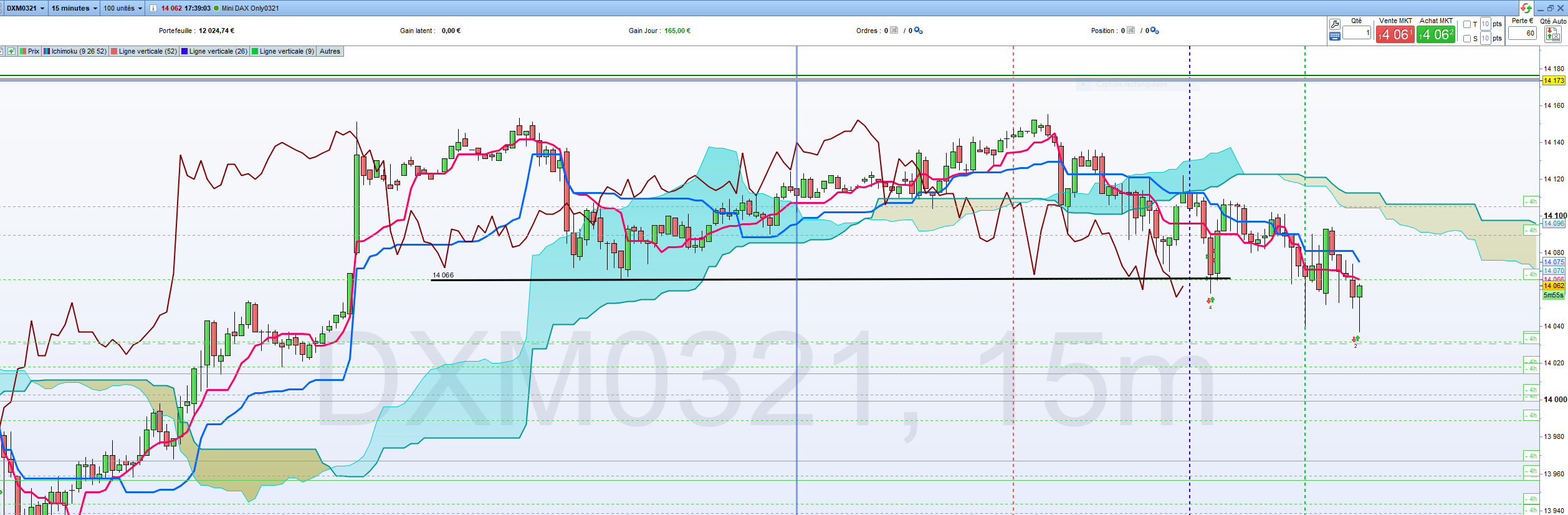This screenshot has height=515, width=1568.
Task: Click the solid blue vertical line
Action: (797, 281)
